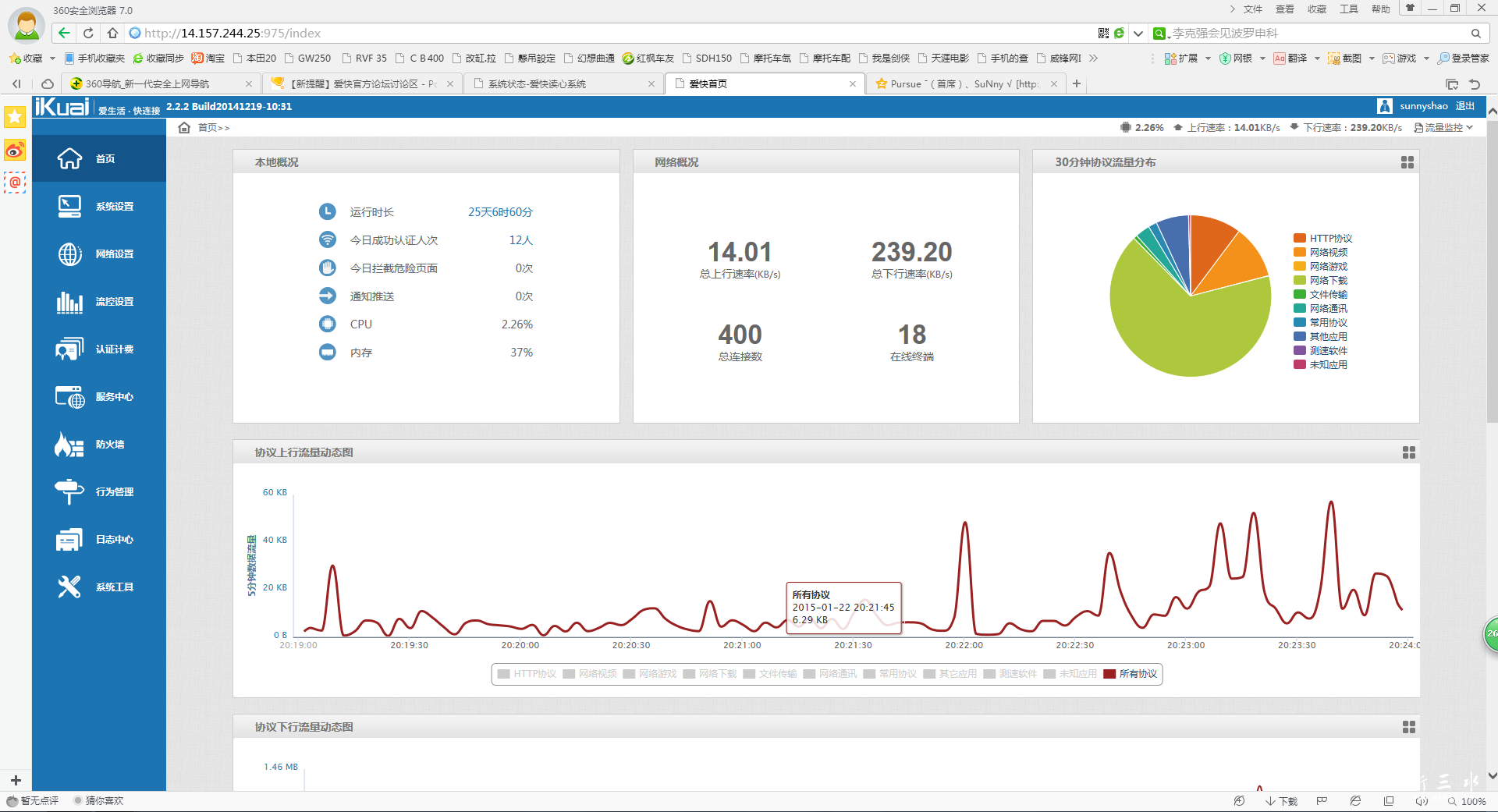Click the grid icon on 协议下行流量动态图 panel

click(x=1409, y=727)
